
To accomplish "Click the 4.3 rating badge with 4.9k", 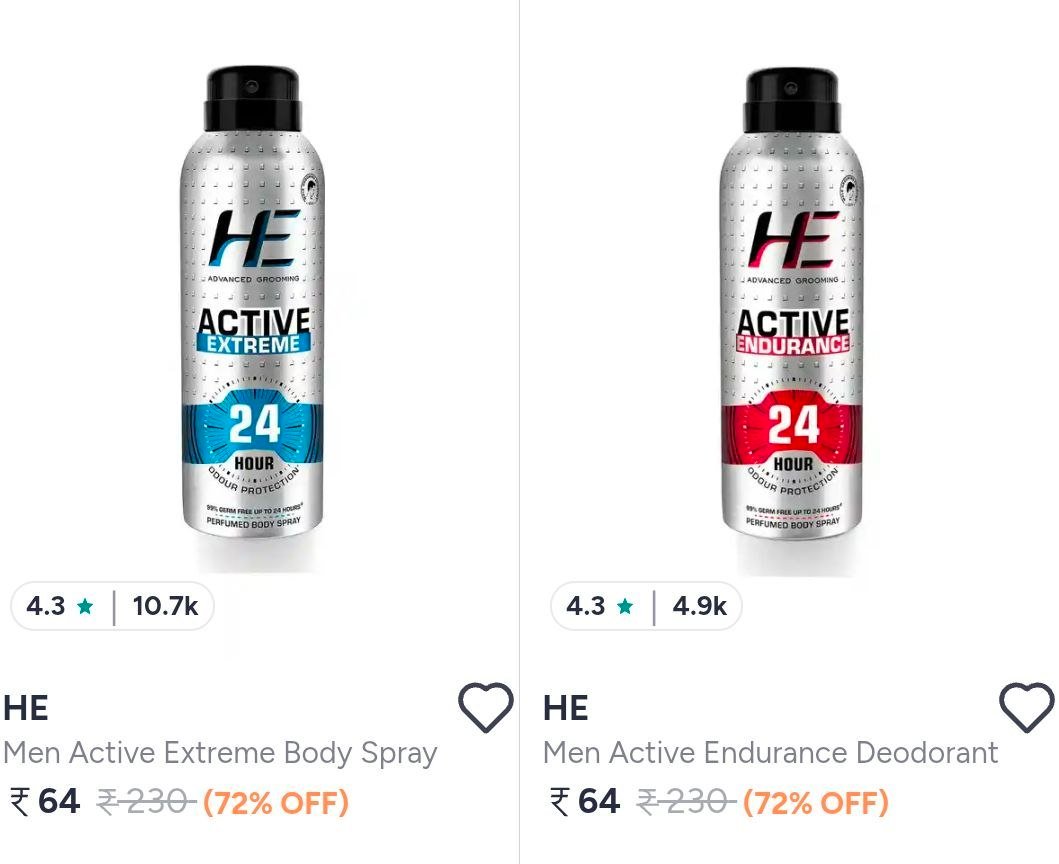I will [x=646, y=606].
